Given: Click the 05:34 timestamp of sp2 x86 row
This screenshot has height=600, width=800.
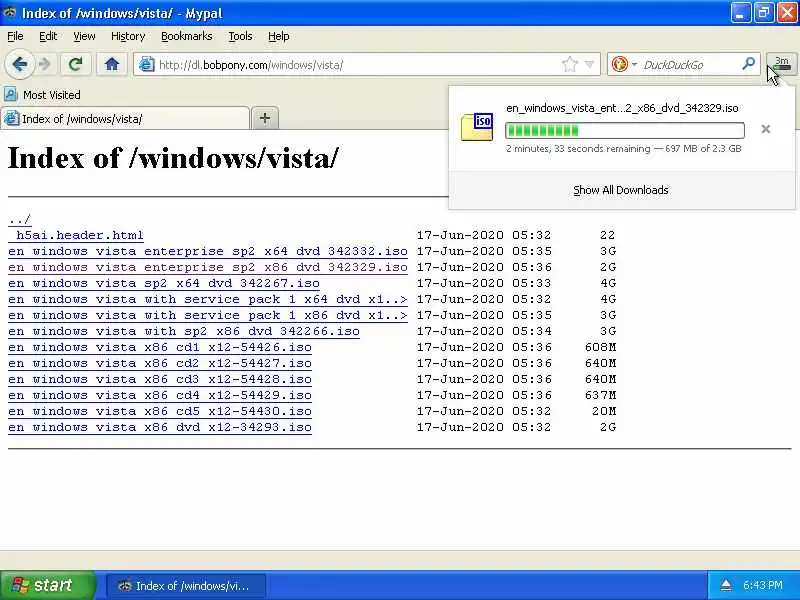Looking at the screenshot, I should [532, 332].
